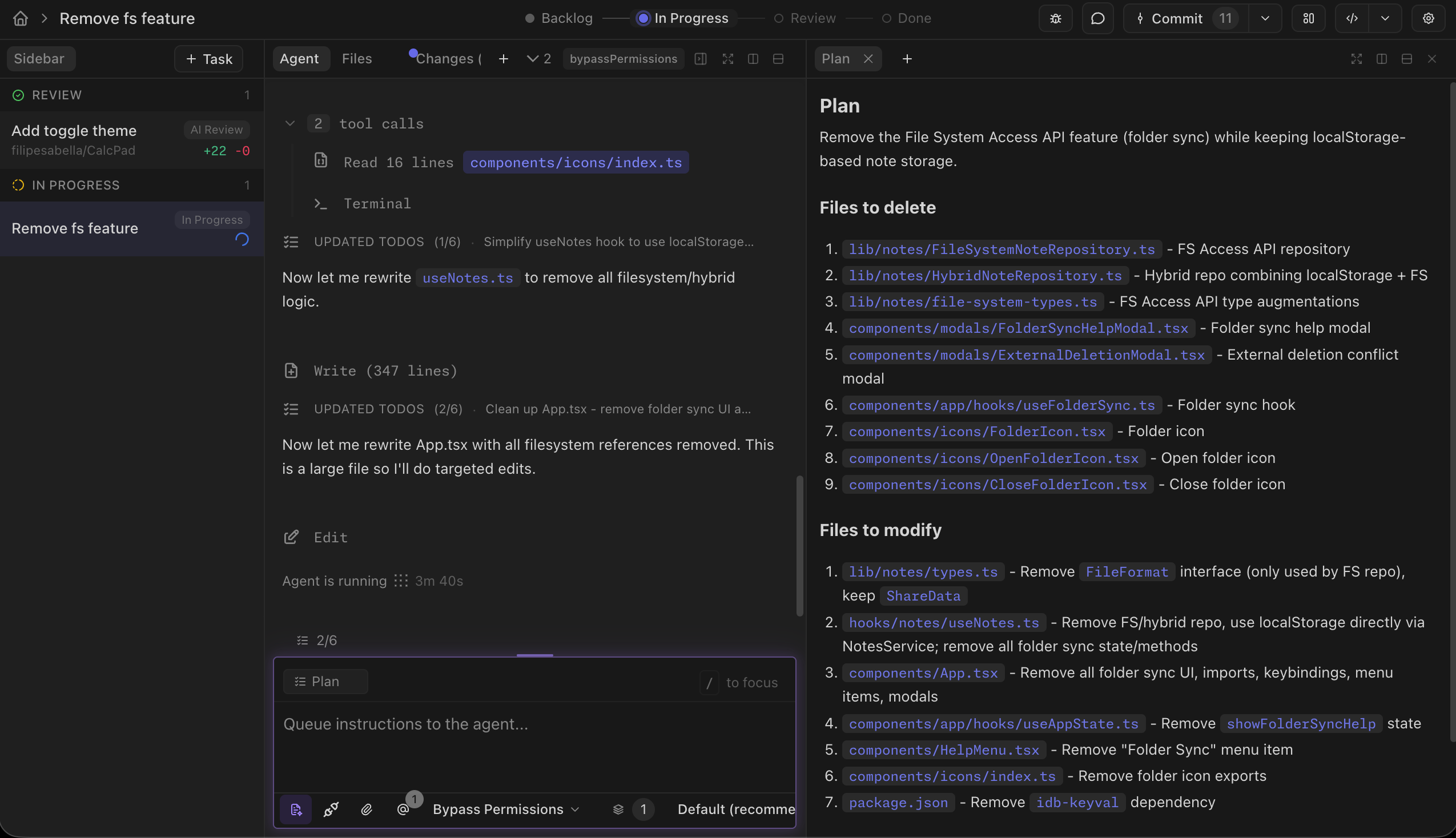1456x838 pixels.
Task: Create a new task with + Task
Action: [209, 59]
